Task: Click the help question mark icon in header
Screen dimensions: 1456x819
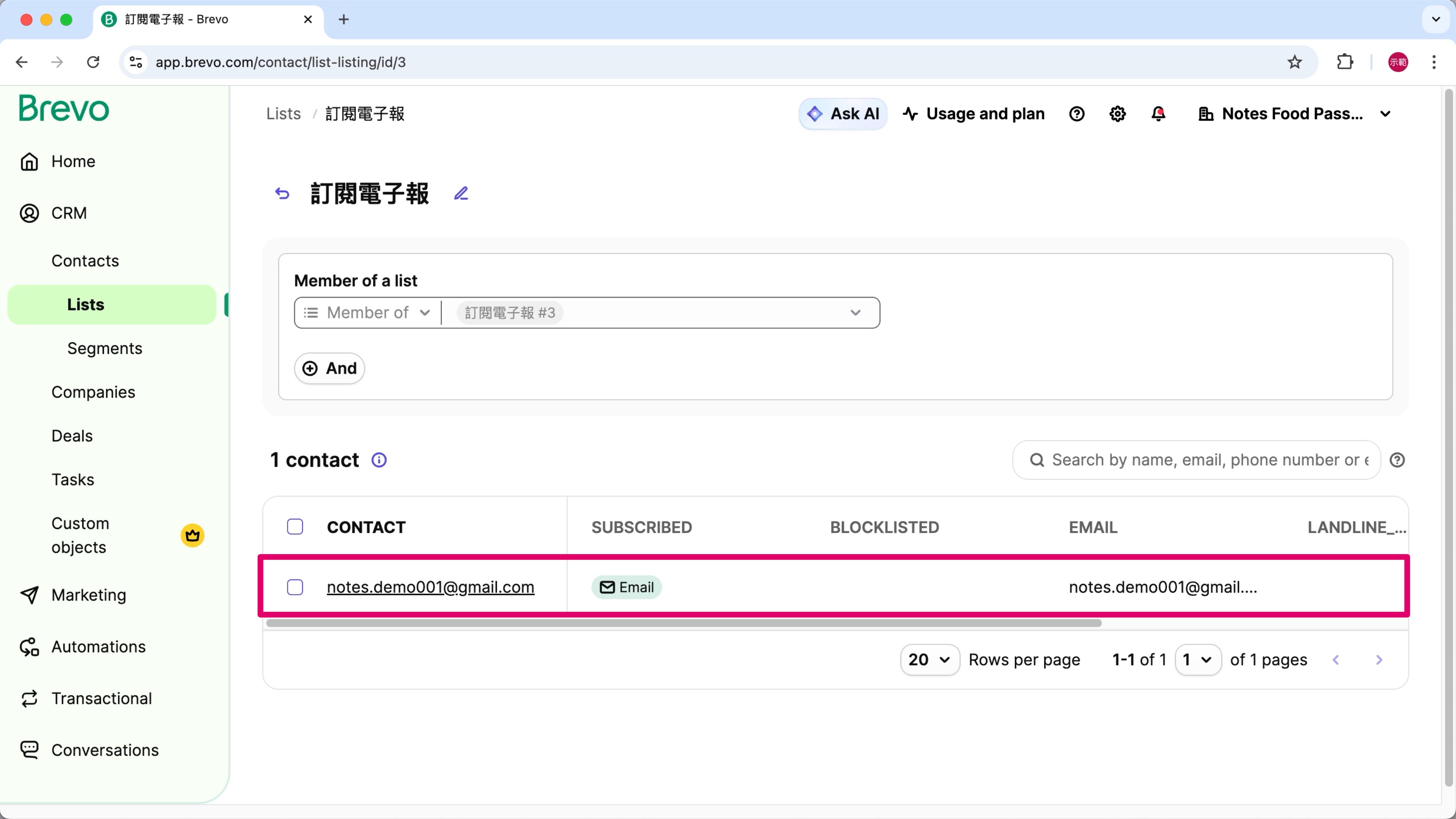Action: [1076, 114]
